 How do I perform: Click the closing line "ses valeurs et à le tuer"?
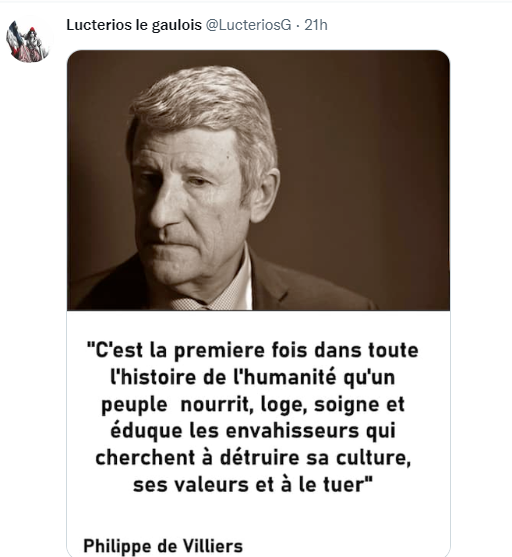coord(253,485)
